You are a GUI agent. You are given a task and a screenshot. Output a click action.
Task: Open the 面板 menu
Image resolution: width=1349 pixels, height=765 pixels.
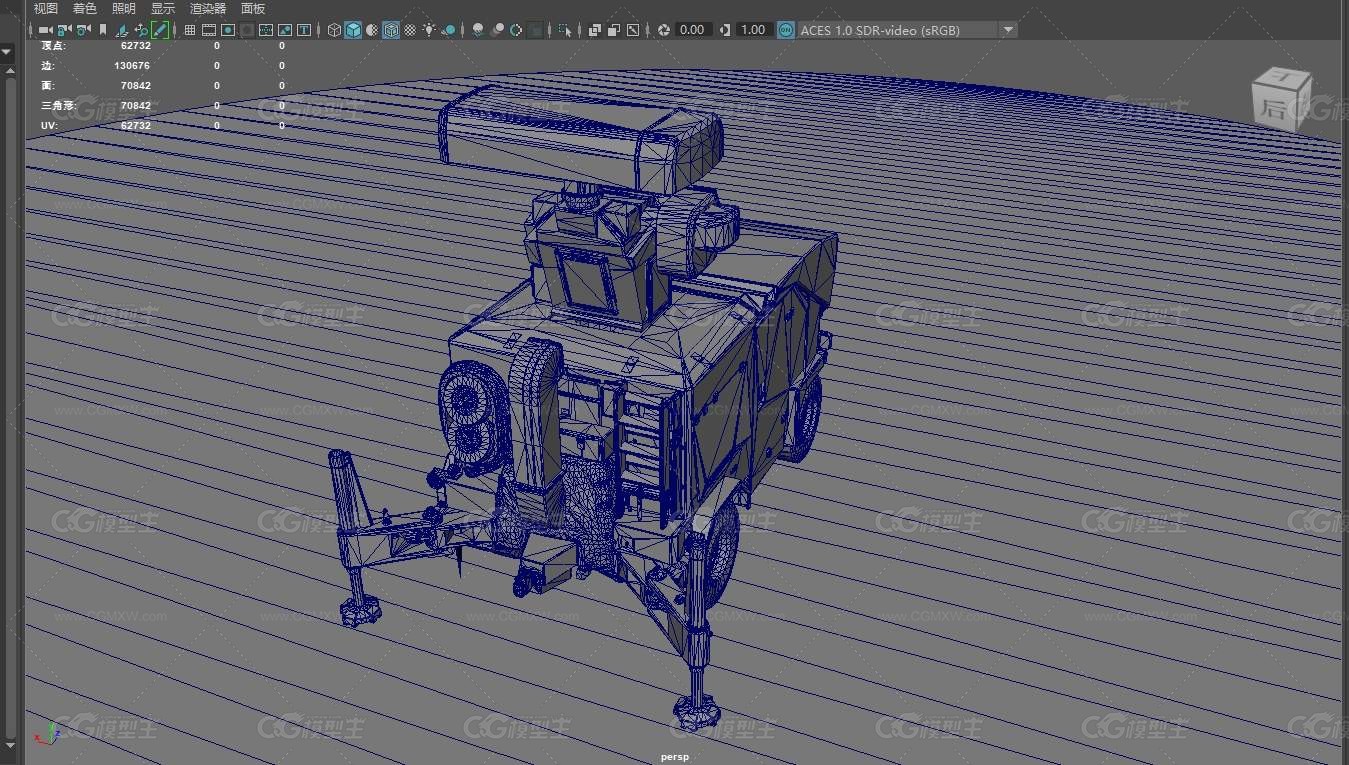pos(253,8)
